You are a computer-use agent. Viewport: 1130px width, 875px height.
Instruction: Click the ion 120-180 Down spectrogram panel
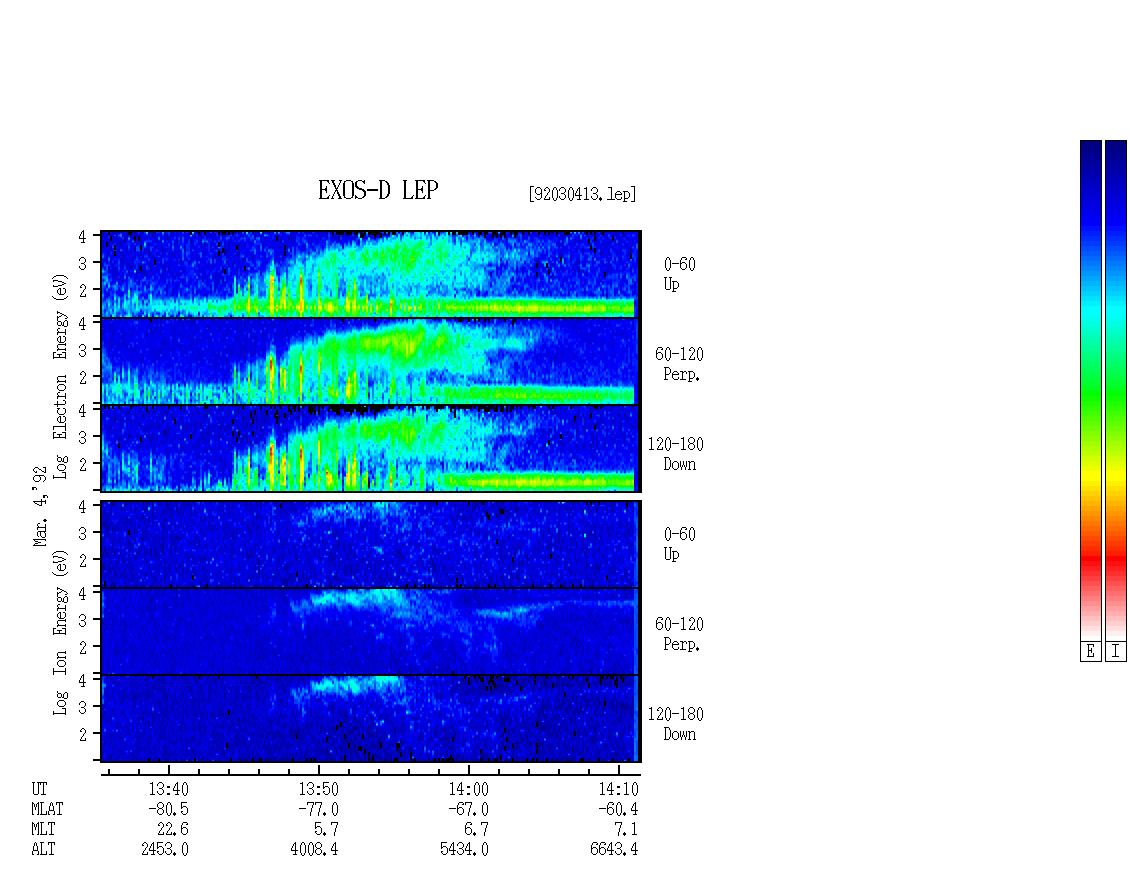(370, 719)
